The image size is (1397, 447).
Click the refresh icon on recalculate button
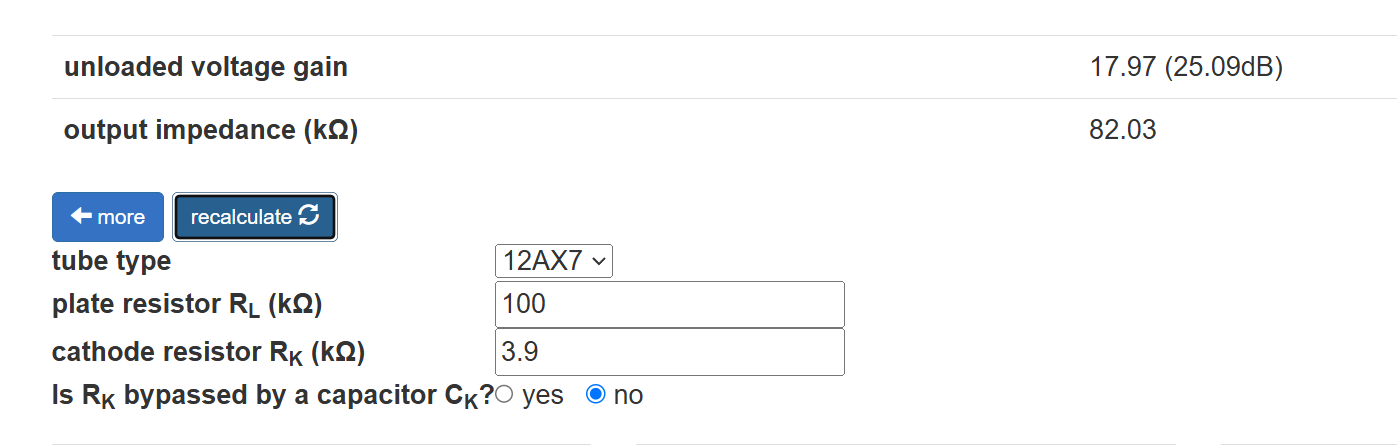309,216
